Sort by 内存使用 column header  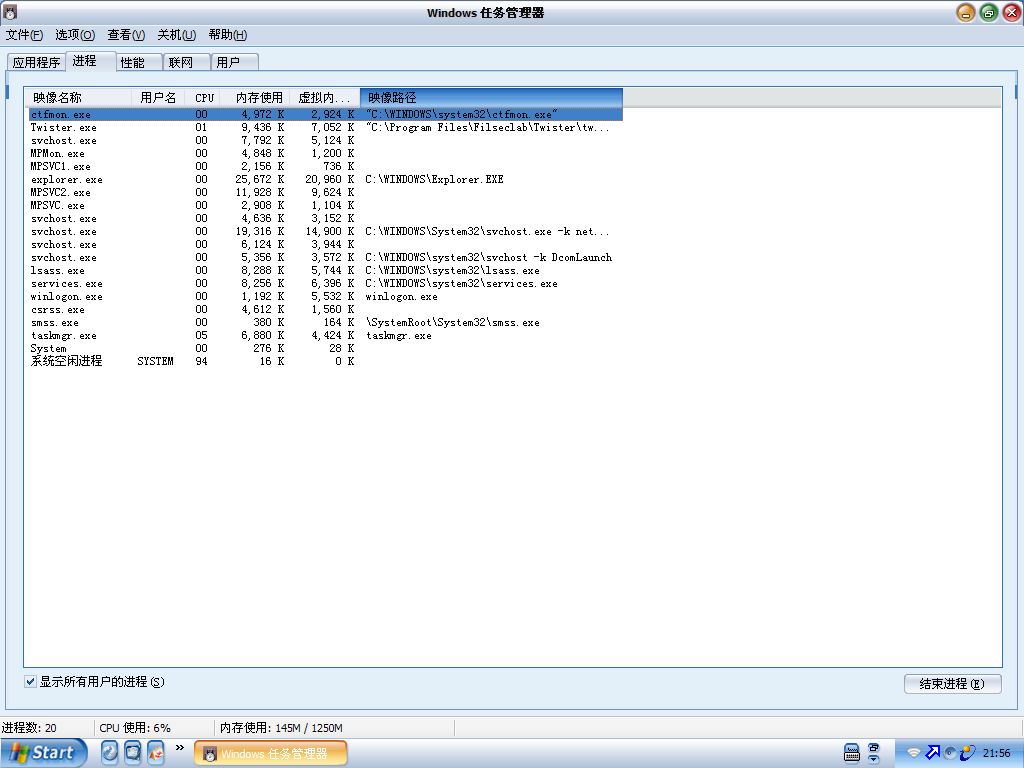click(257, 98)
